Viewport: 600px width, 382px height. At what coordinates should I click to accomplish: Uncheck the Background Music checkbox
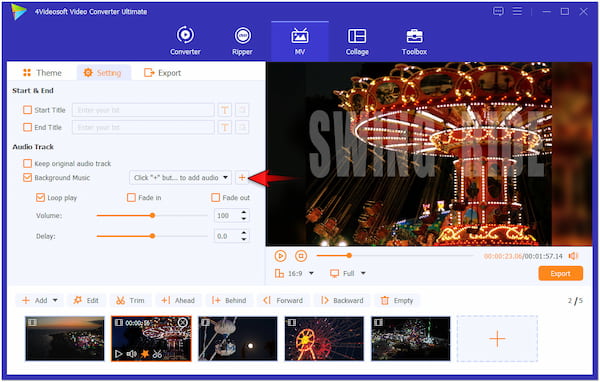point(28,178)
